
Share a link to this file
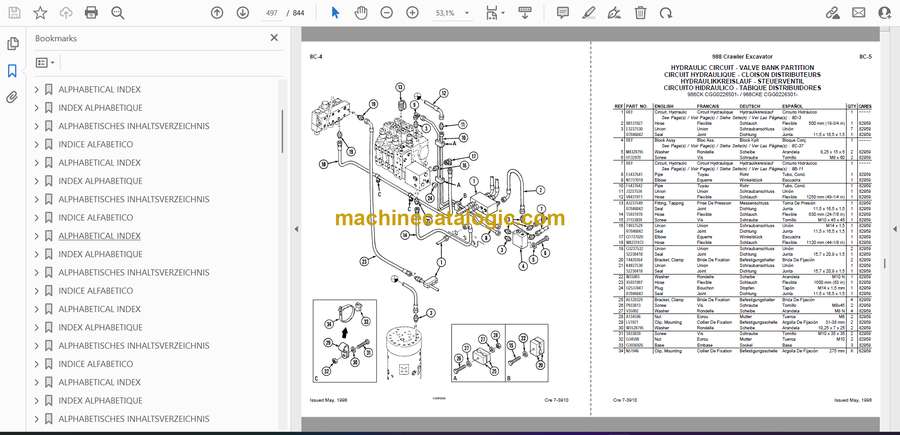[832, 13]
